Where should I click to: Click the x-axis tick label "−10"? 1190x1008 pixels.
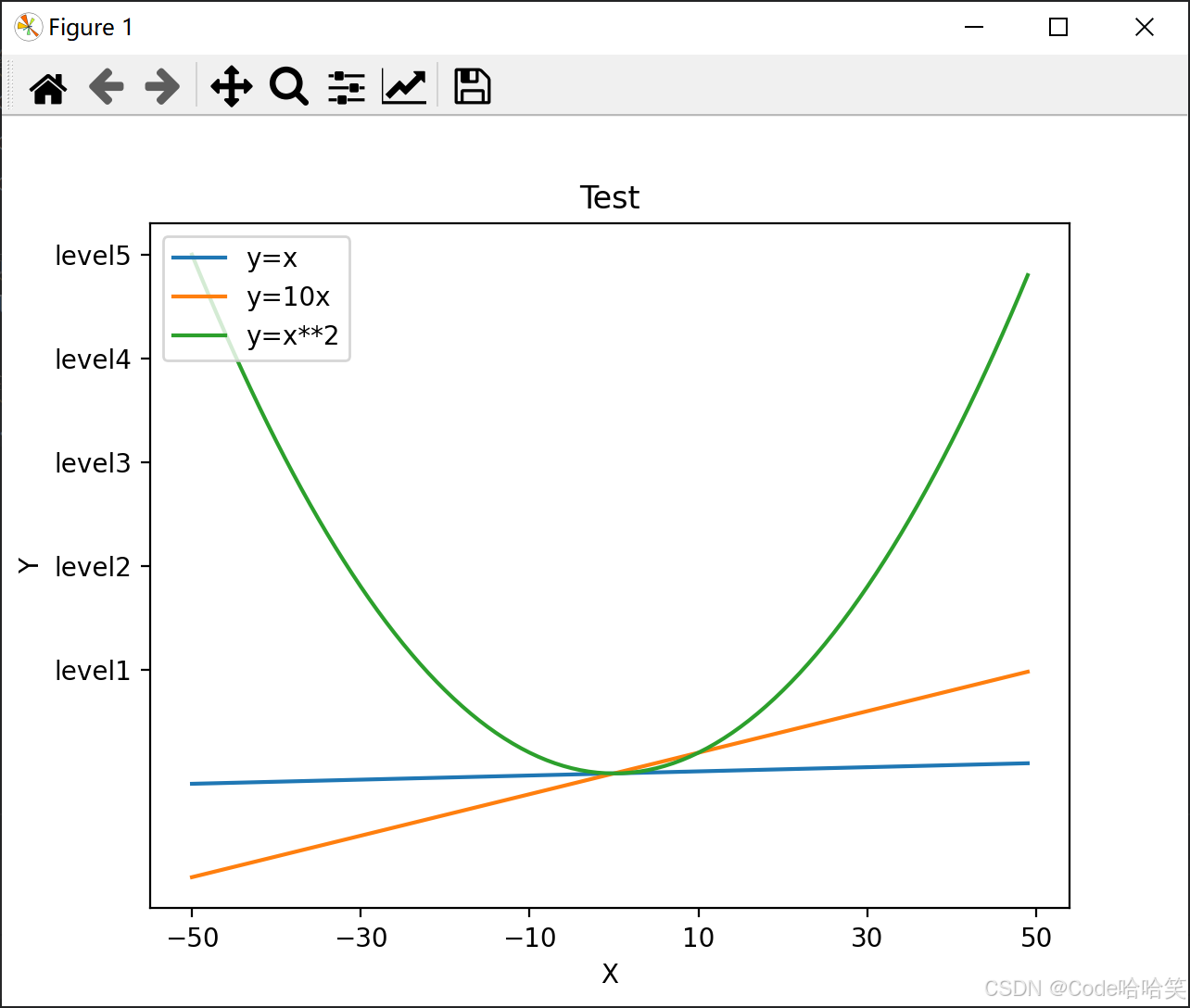coord(529,938)
